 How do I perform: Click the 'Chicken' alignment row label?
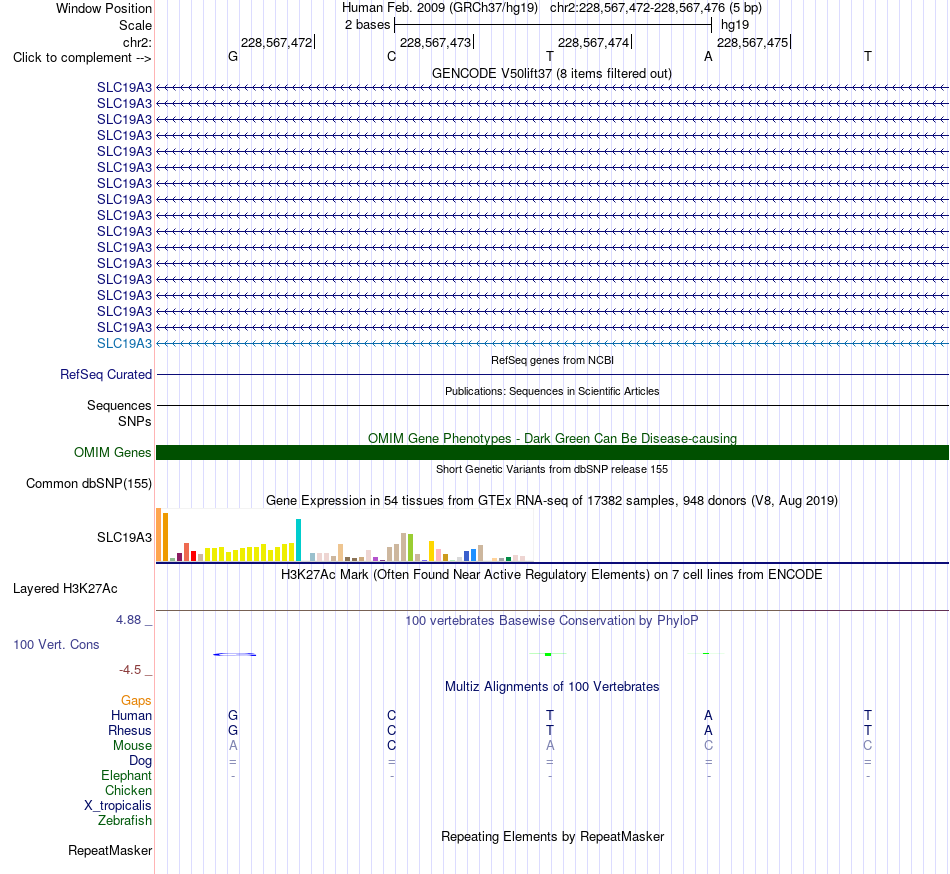128,790
